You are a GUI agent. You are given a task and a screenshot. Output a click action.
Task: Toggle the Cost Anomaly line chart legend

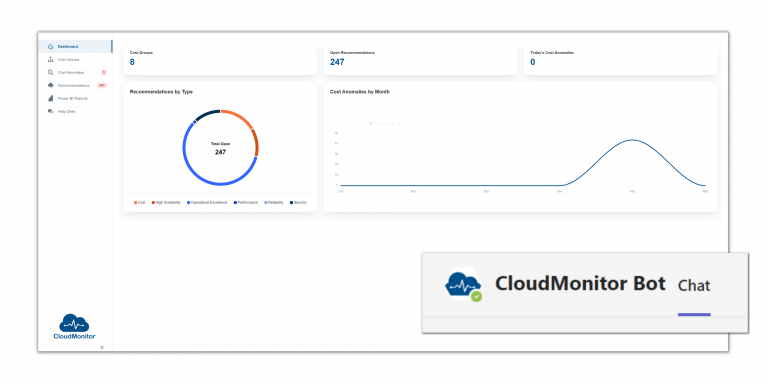(385, 123)
